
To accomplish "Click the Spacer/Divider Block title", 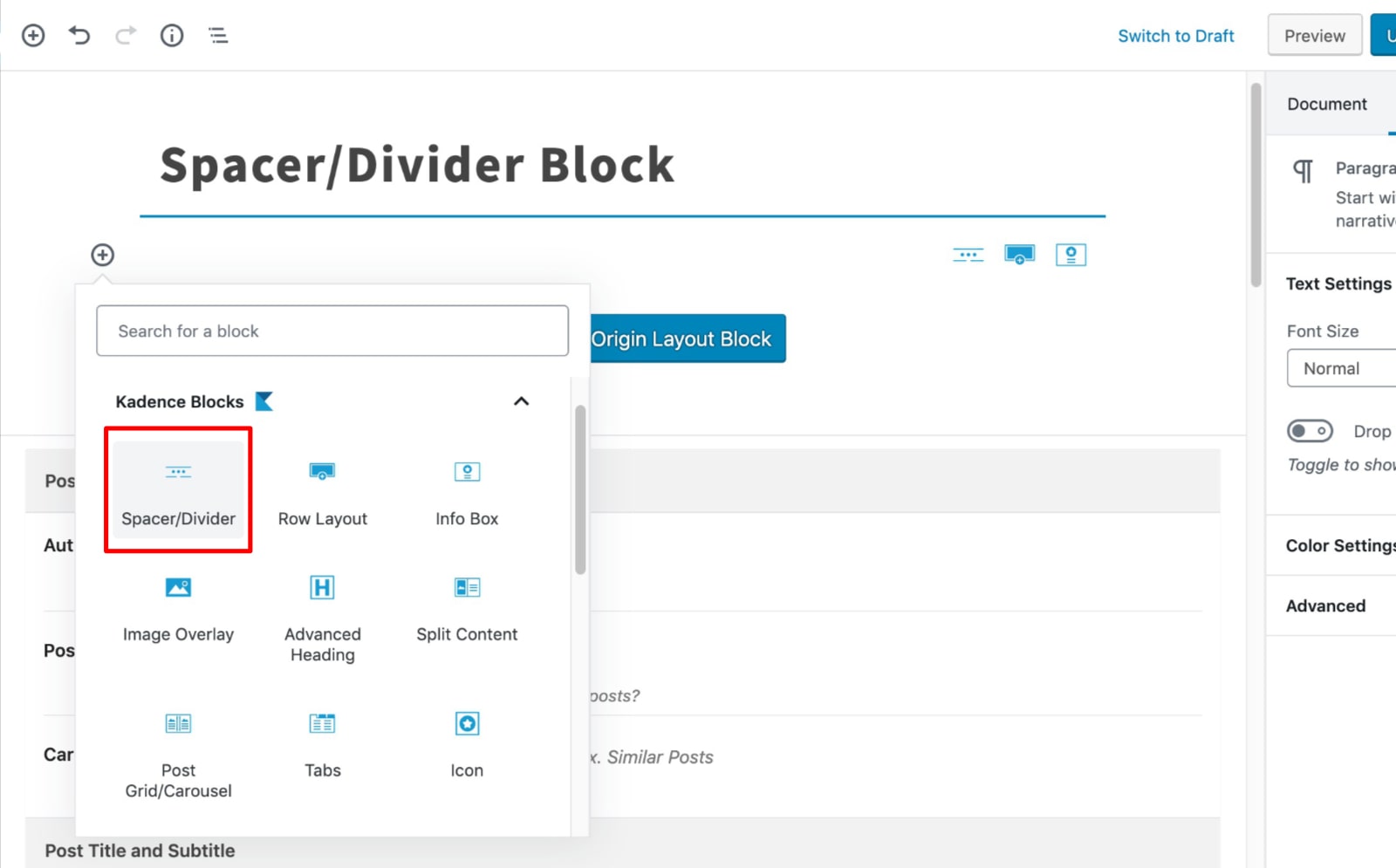I will click(417, 164).
